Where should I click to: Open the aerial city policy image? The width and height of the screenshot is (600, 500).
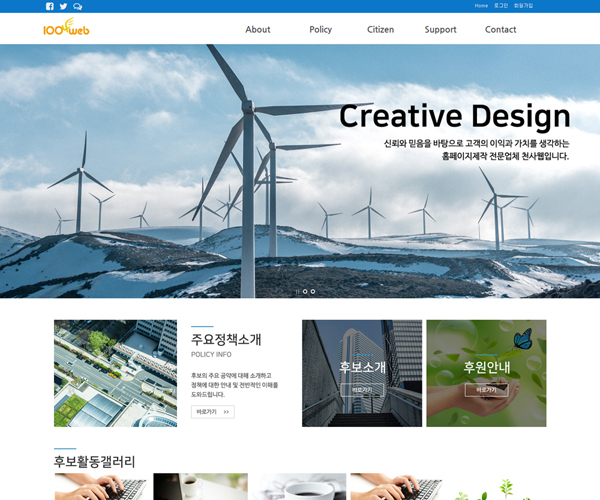[x=115, y=373]
